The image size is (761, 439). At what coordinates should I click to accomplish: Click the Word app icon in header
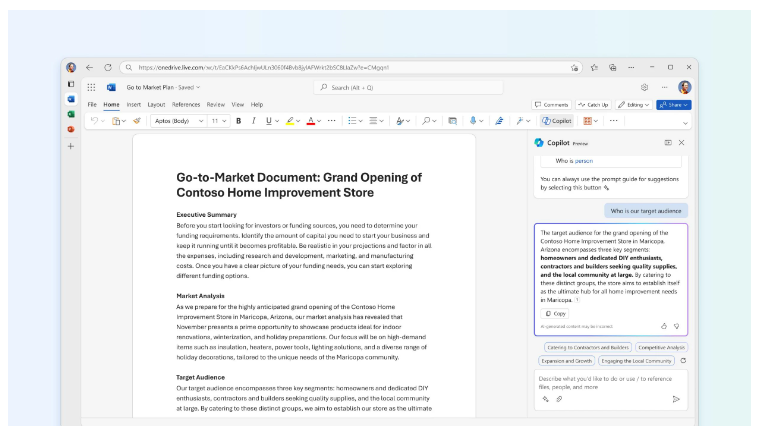tap(111, 87)
